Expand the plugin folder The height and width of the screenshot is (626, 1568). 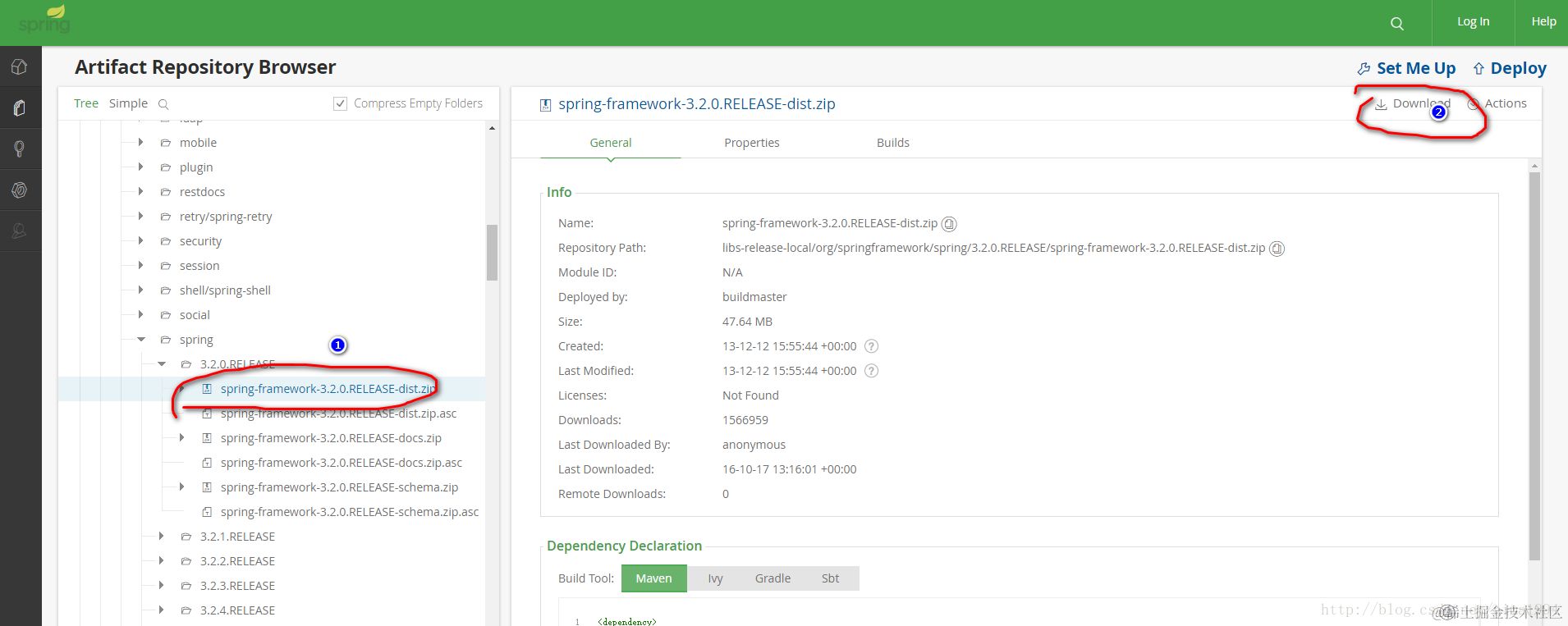point(141,167)
